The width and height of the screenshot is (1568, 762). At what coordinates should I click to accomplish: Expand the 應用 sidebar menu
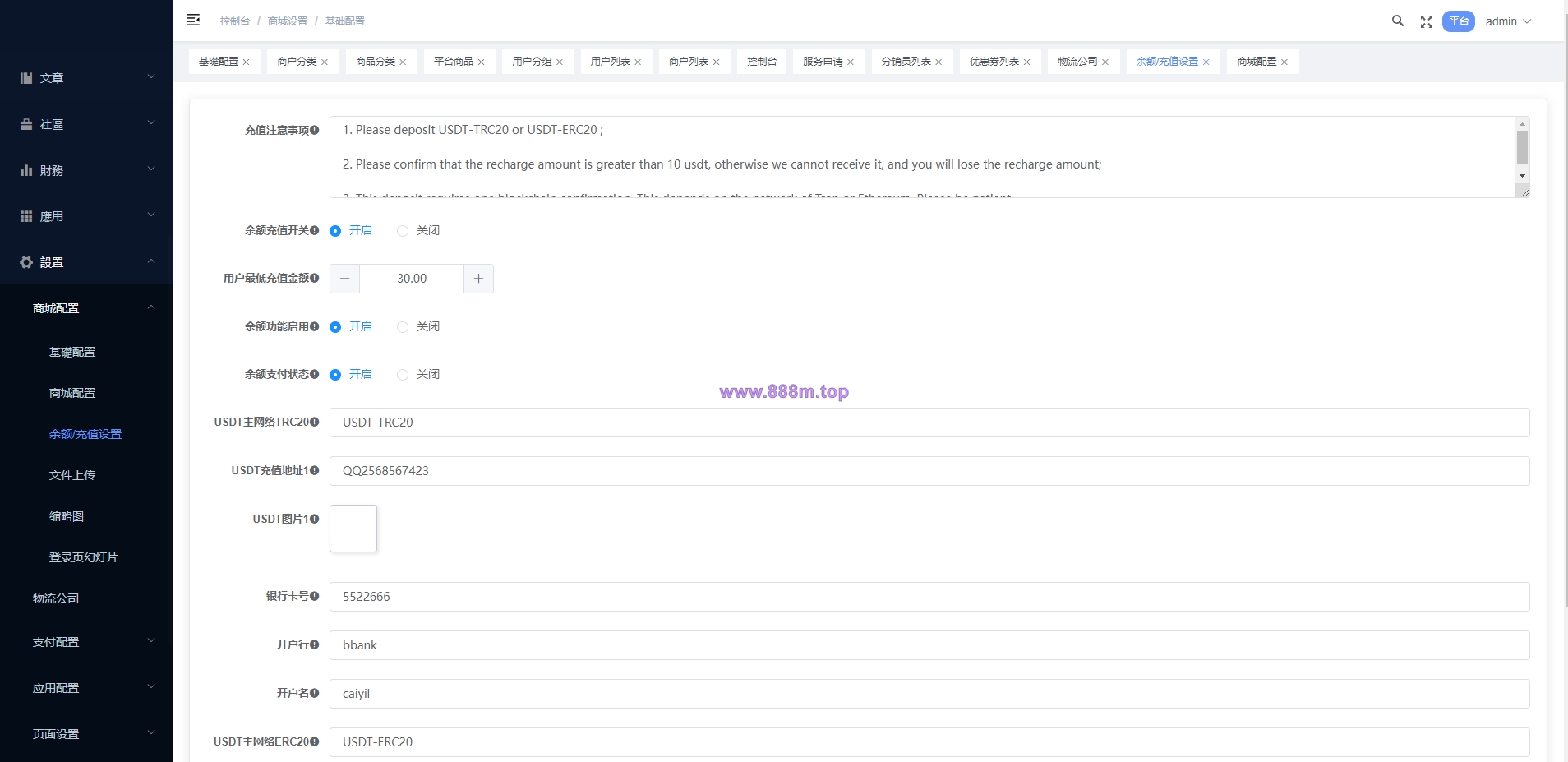click(151, 215)
